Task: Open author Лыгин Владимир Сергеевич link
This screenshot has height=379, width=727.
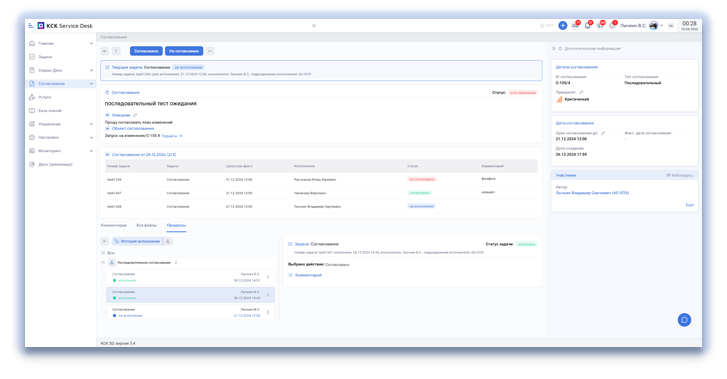Action: (x=592, y=193)
